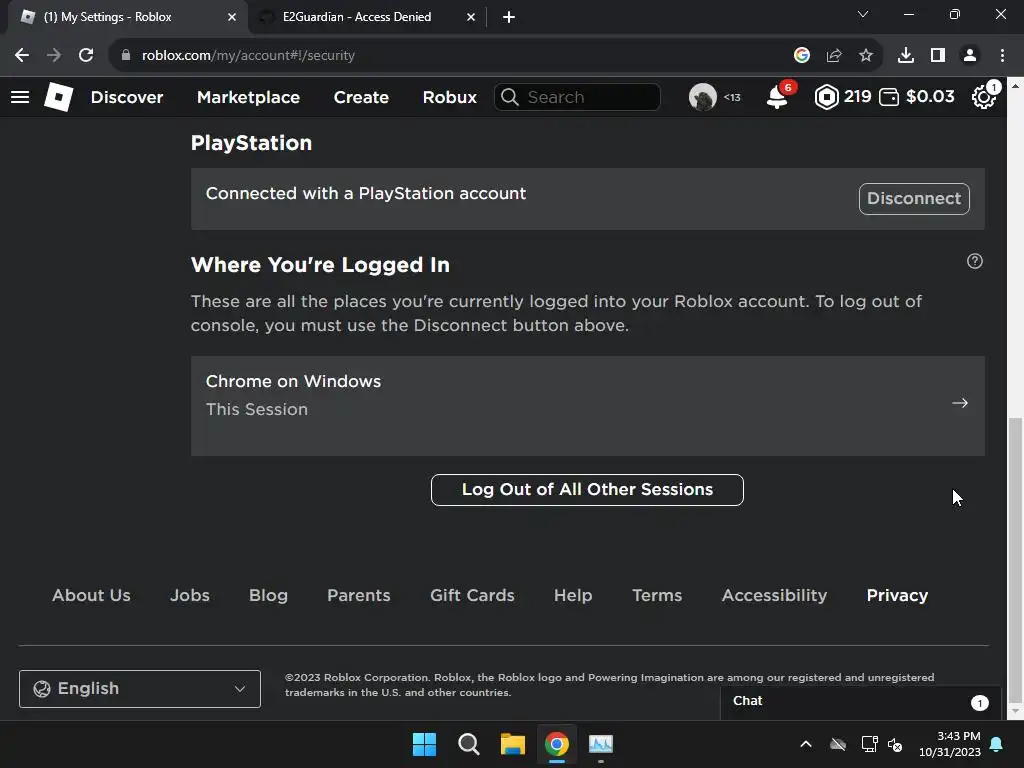
Task: Open the Marketplace nav item
Action: click(248, 97)
